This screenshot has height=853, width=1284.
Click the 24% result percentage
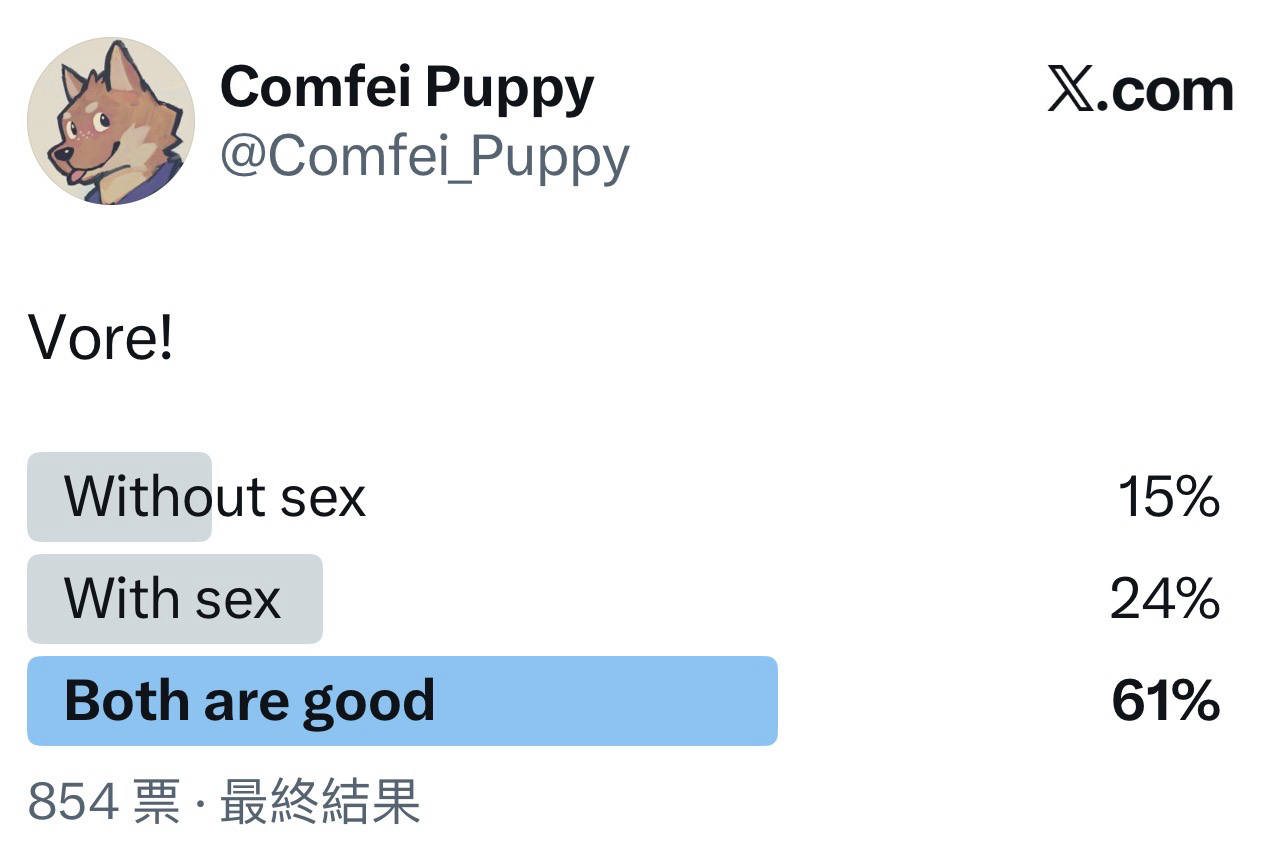[1165, 598]
